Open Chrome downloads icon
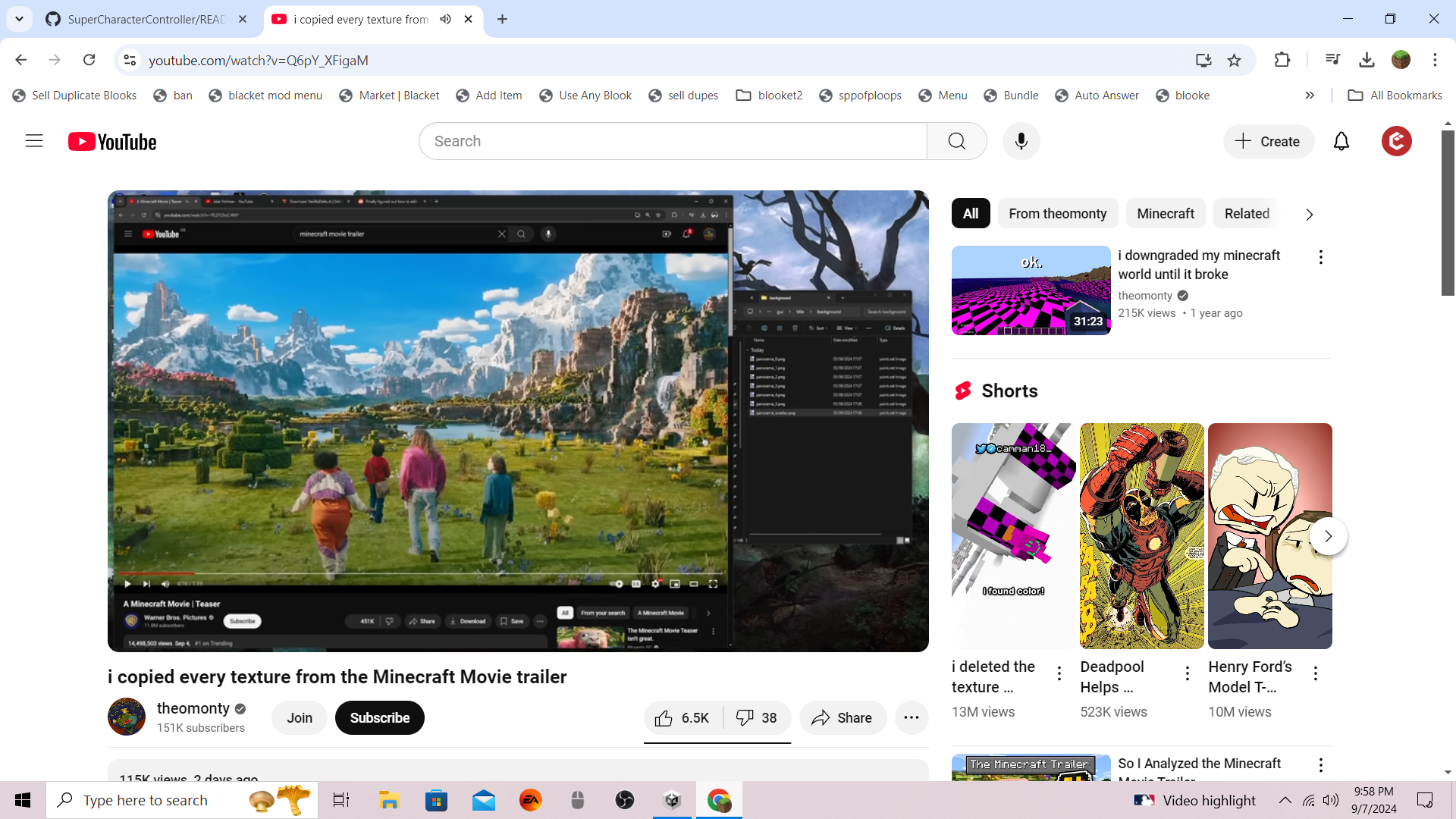Viewport: 1456px width, 819px height. click(1367, 60)
